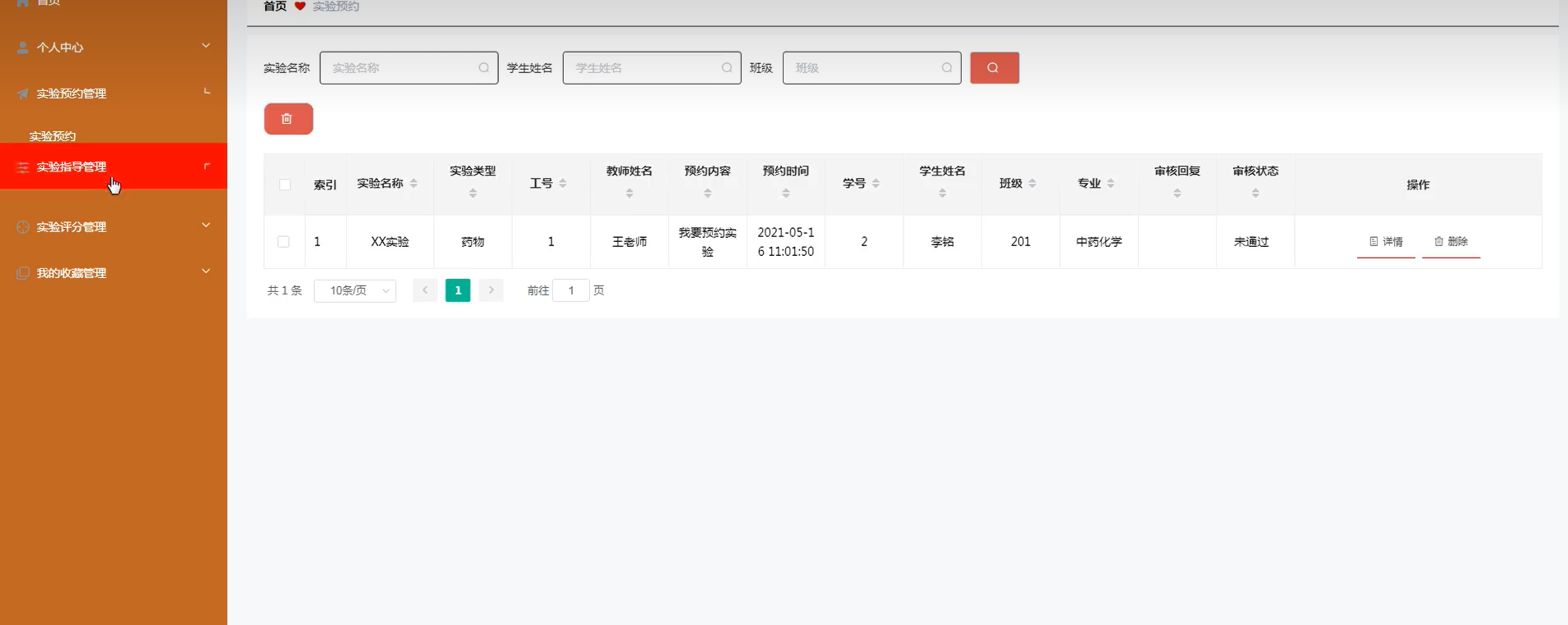Click the 我要预约实验 content cell
The width and height of the screenshot is (1568, 625).
tap(707, 242)
